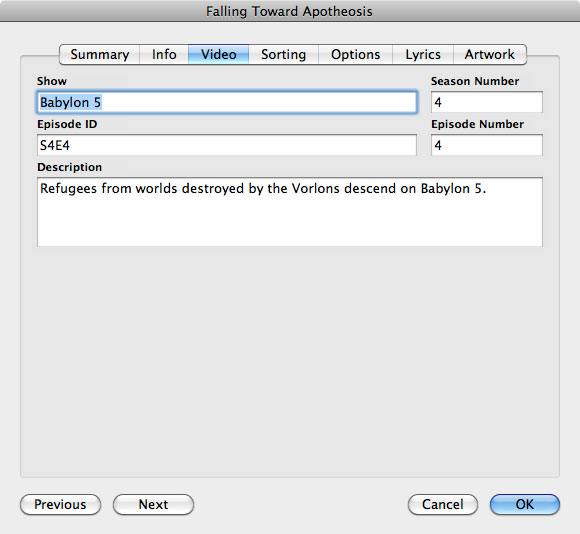Screen dimensions: 580x534
Task: Click the title Falling Toward Apotheosis
Action: tap(289, 11)
